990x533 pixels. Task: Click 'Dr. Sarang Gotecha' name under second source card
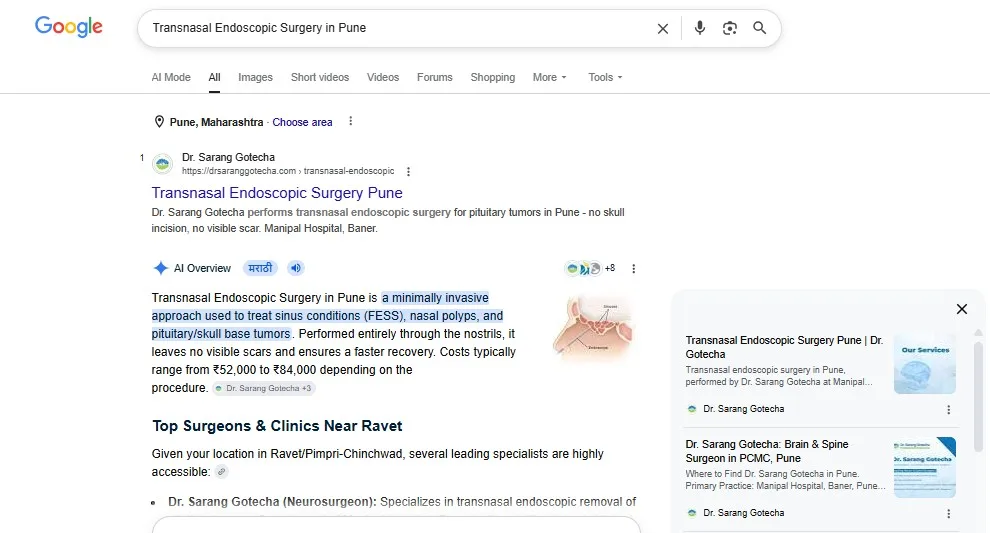pos(743,513)
